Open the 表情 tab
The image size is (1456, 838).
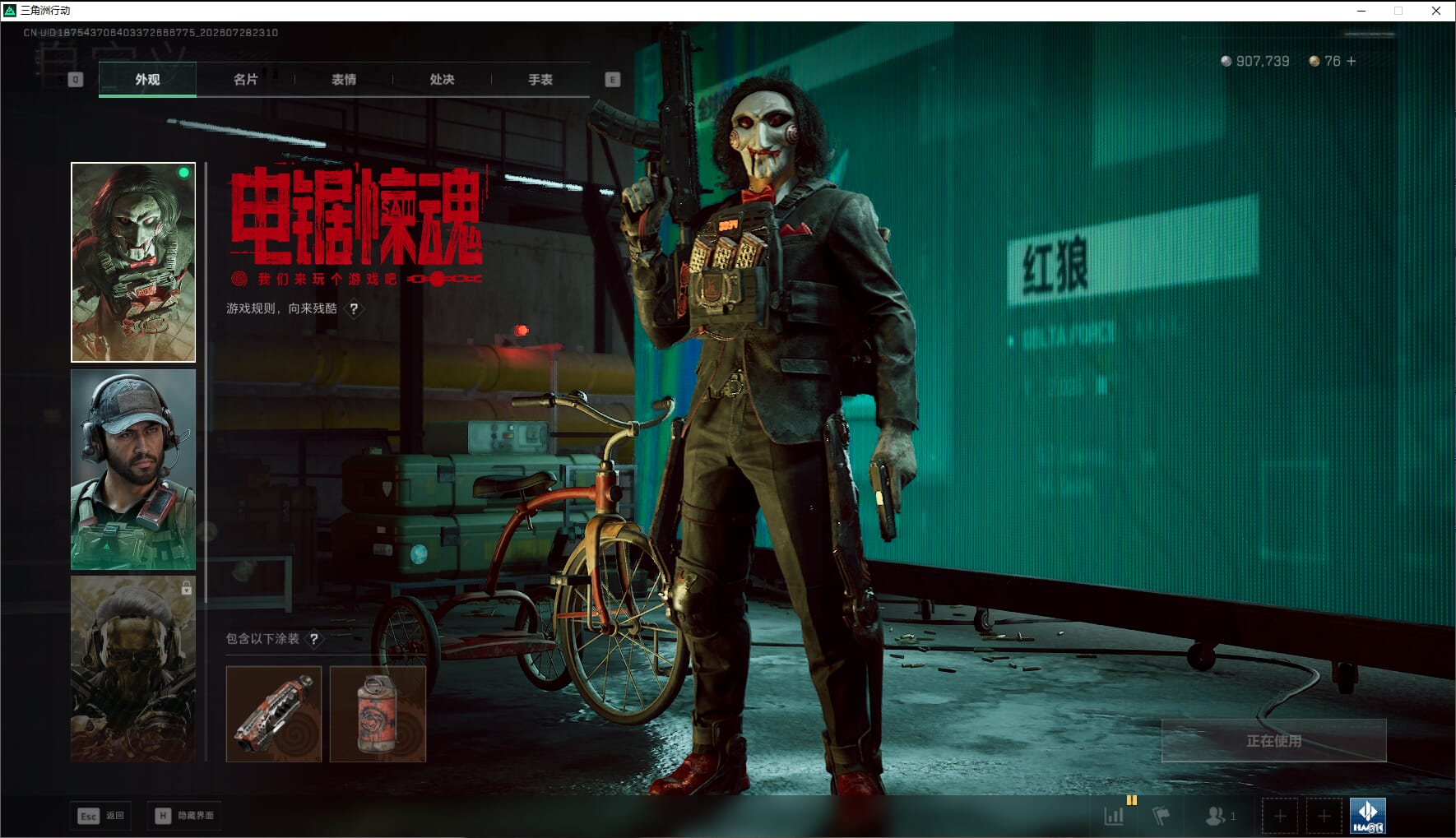[344, 80]
